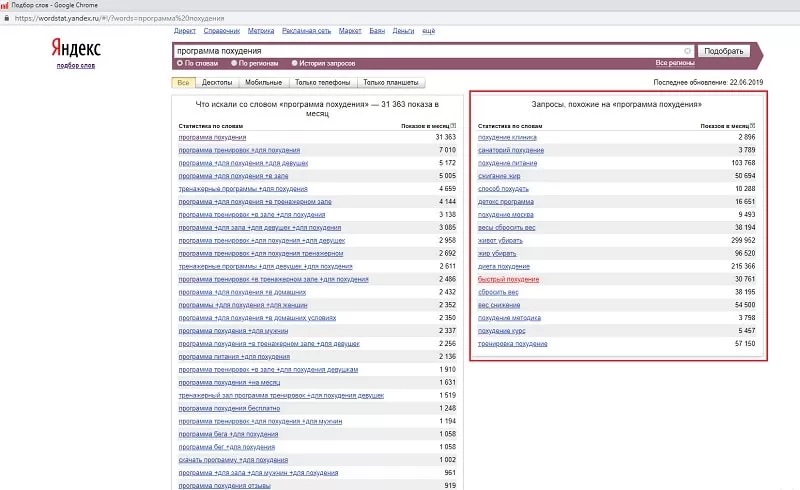Open the 'Баян' top navigation link
This screenshot has height=490, width=800.
377,31
